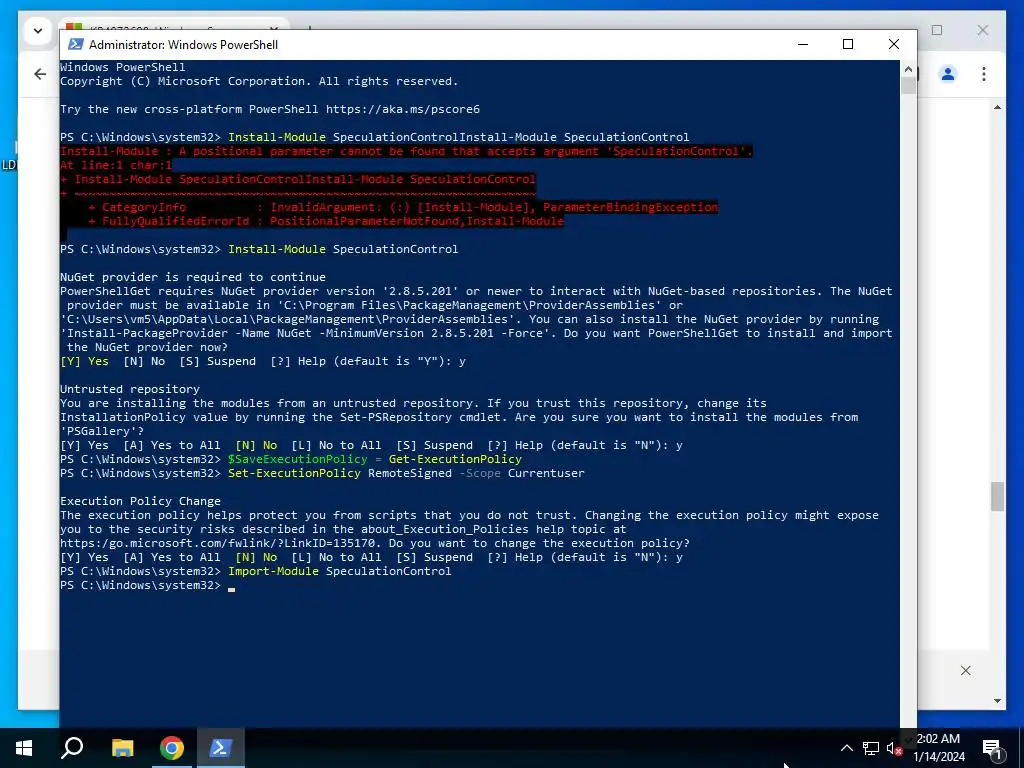The width and height of the screenshot is (1024, 768).
Task: Click the 'Untrusted repository' heading text
Action: pyautogui.click(x=130, y=389)
